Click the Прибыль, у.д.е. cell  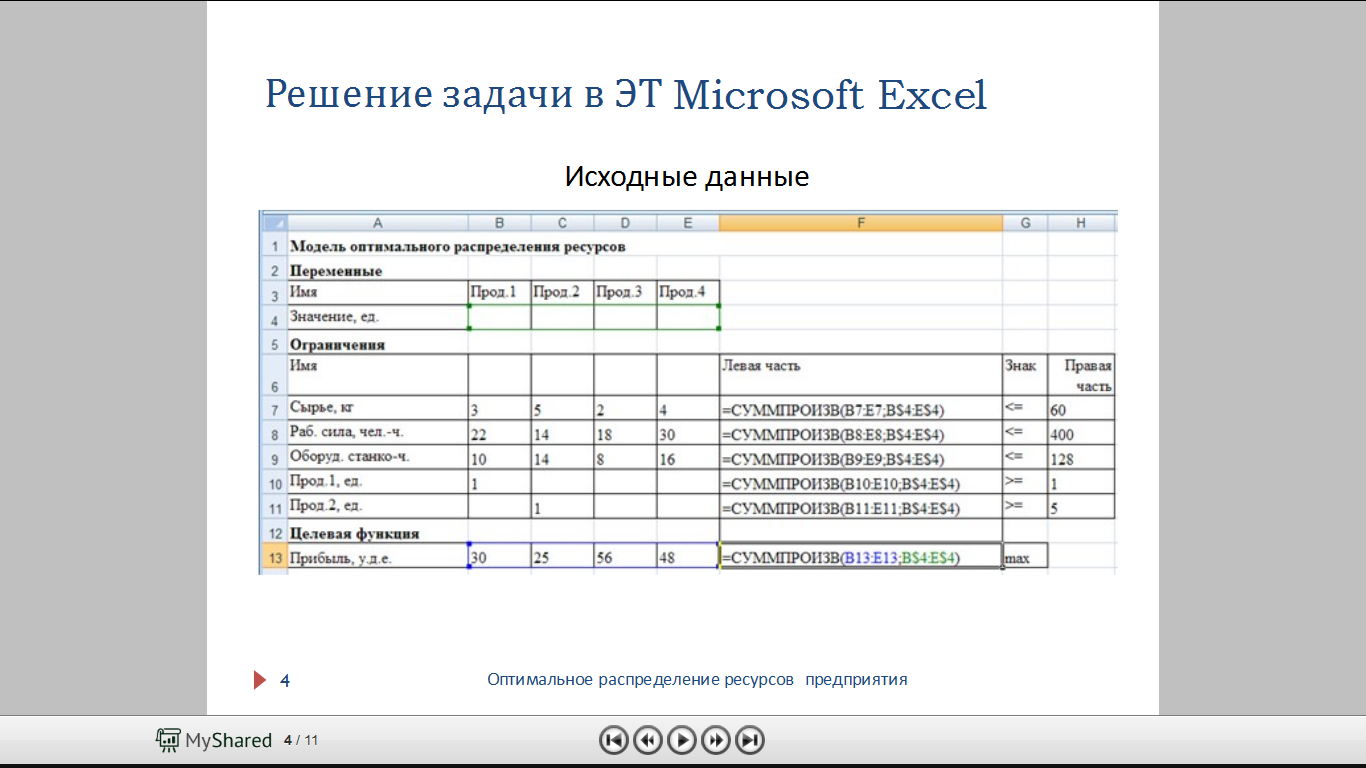[x=377, y=557]
